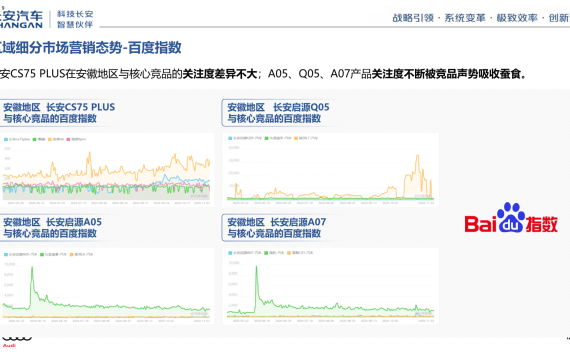Click the green legend square in A05 chart
Viewport: 570px width, 360px height.
coord(42,255)
